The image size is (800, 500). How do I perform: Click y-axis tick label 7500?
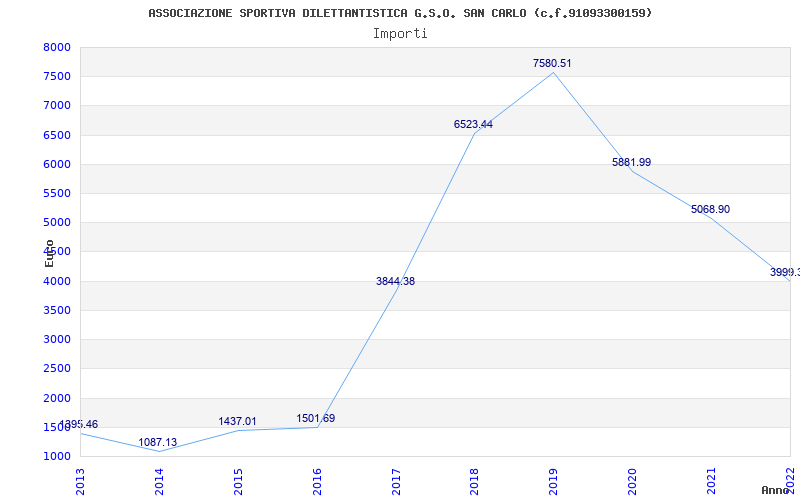[57, 77]
